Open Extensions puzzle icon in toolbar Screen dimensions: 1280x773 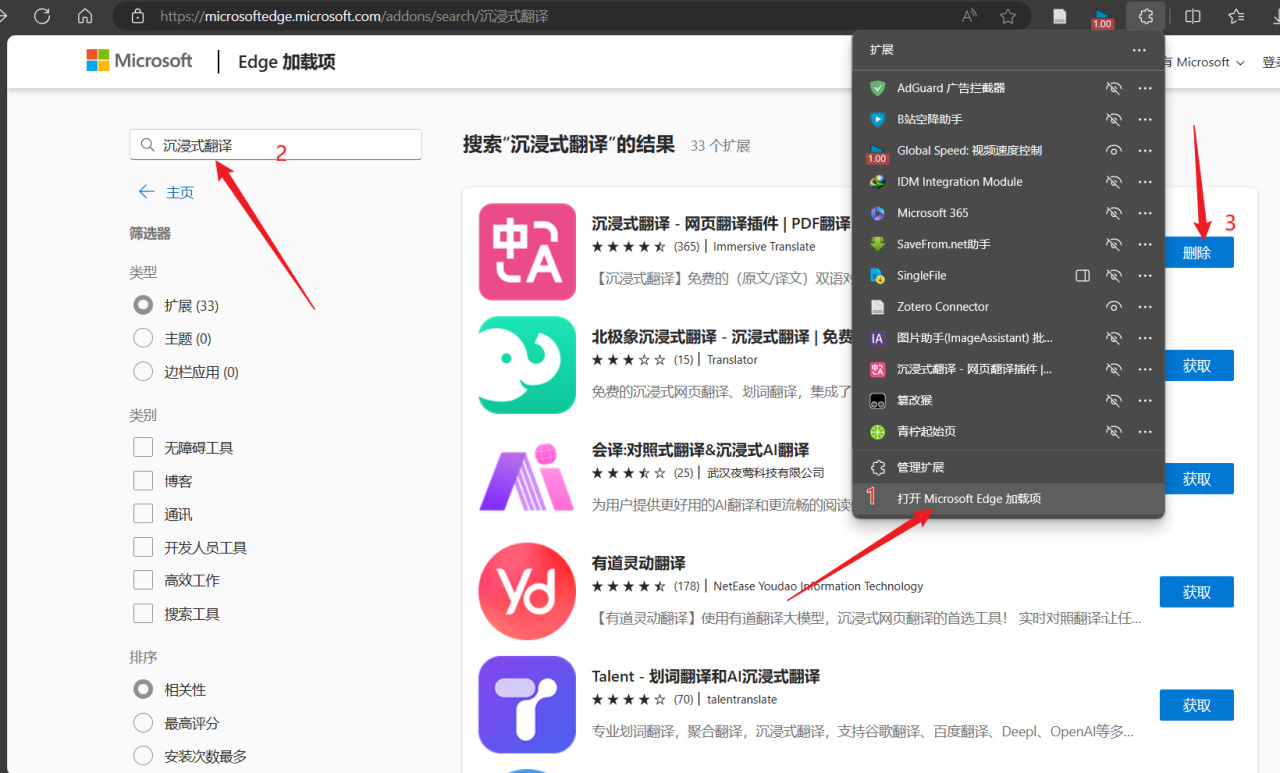pos(1146,16)
